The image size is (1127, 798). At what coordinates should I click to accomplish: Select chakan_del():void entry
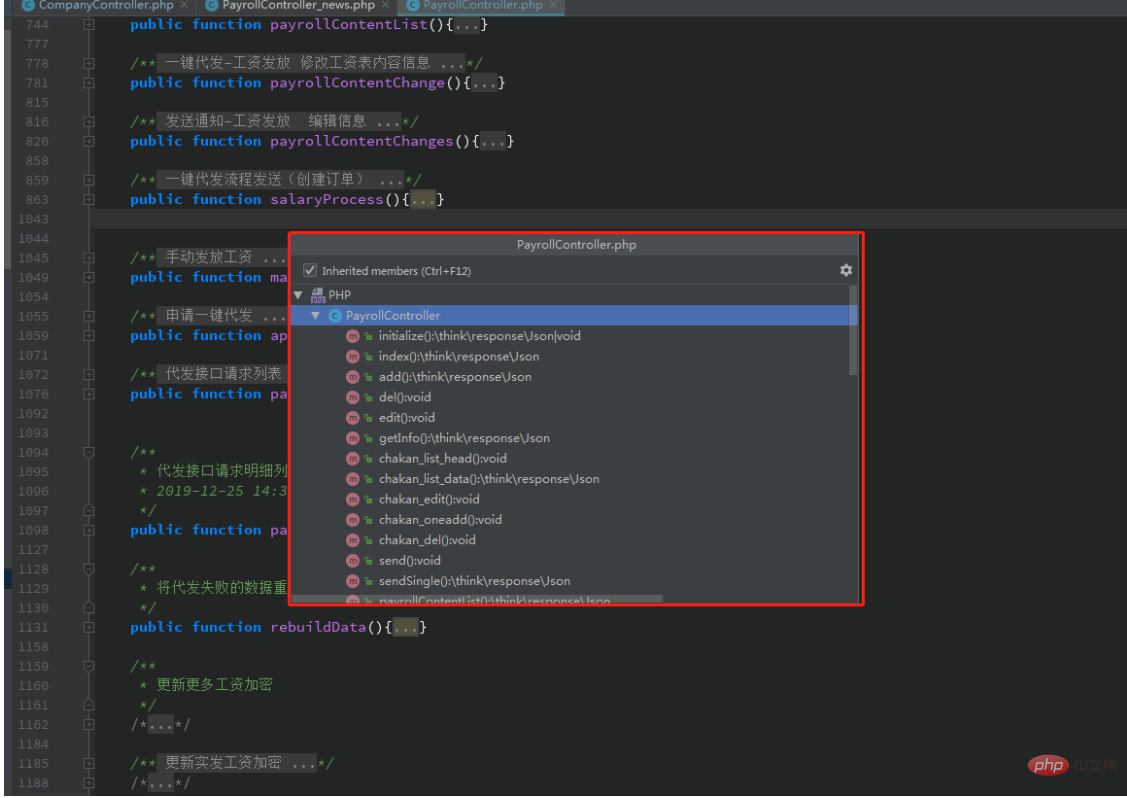(427, 540)
